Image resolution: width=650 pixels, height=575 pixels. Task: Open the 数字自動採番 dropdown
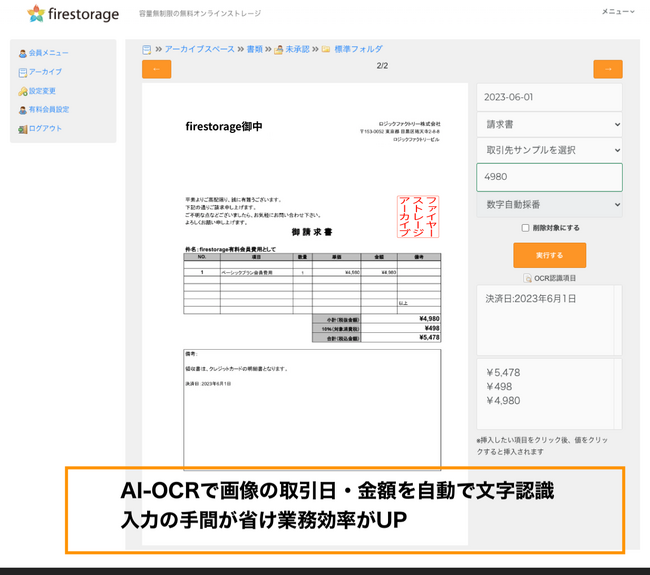coord(549,204)
